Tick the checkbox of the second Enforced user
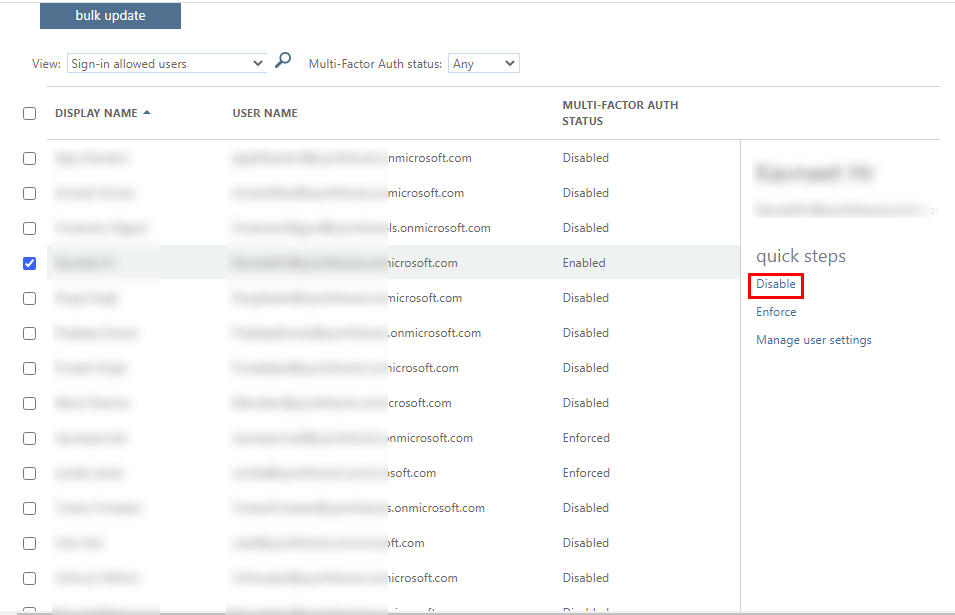The width and height of the screenshot is (955, 615). [30, 473]
